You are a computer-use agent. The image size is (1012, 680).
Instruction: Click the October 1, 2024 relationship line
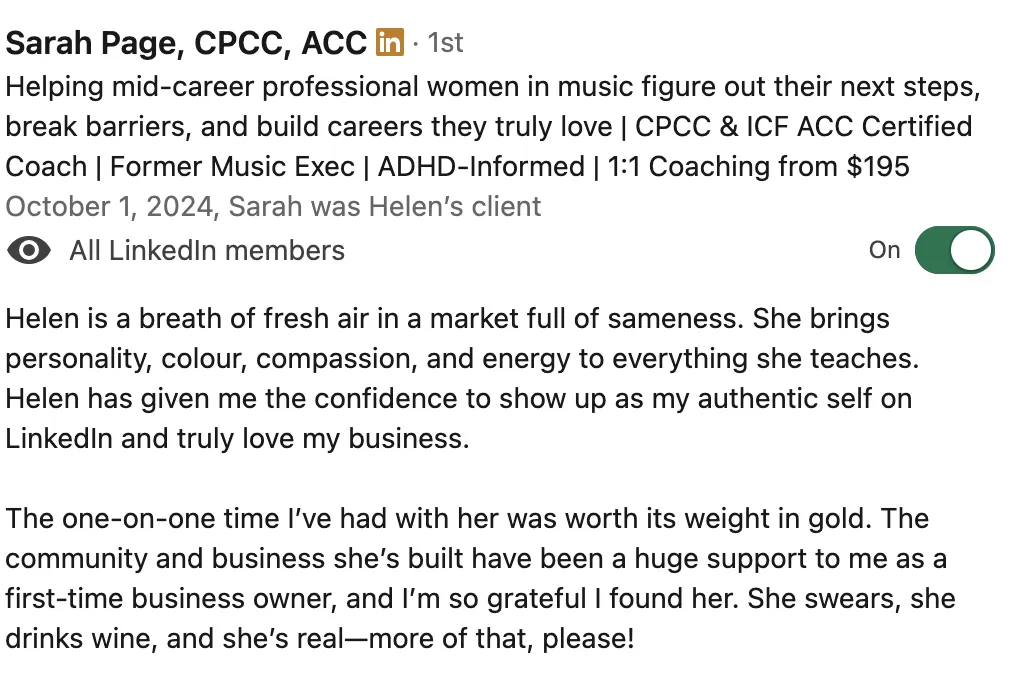click(x=273, y=206)
